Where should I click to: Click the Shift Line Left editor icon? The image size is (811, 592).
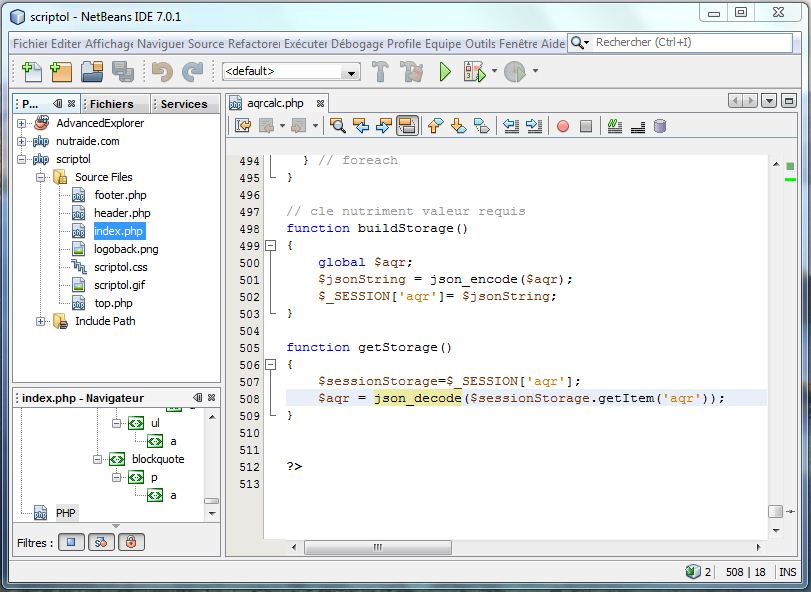coord(511,126)
